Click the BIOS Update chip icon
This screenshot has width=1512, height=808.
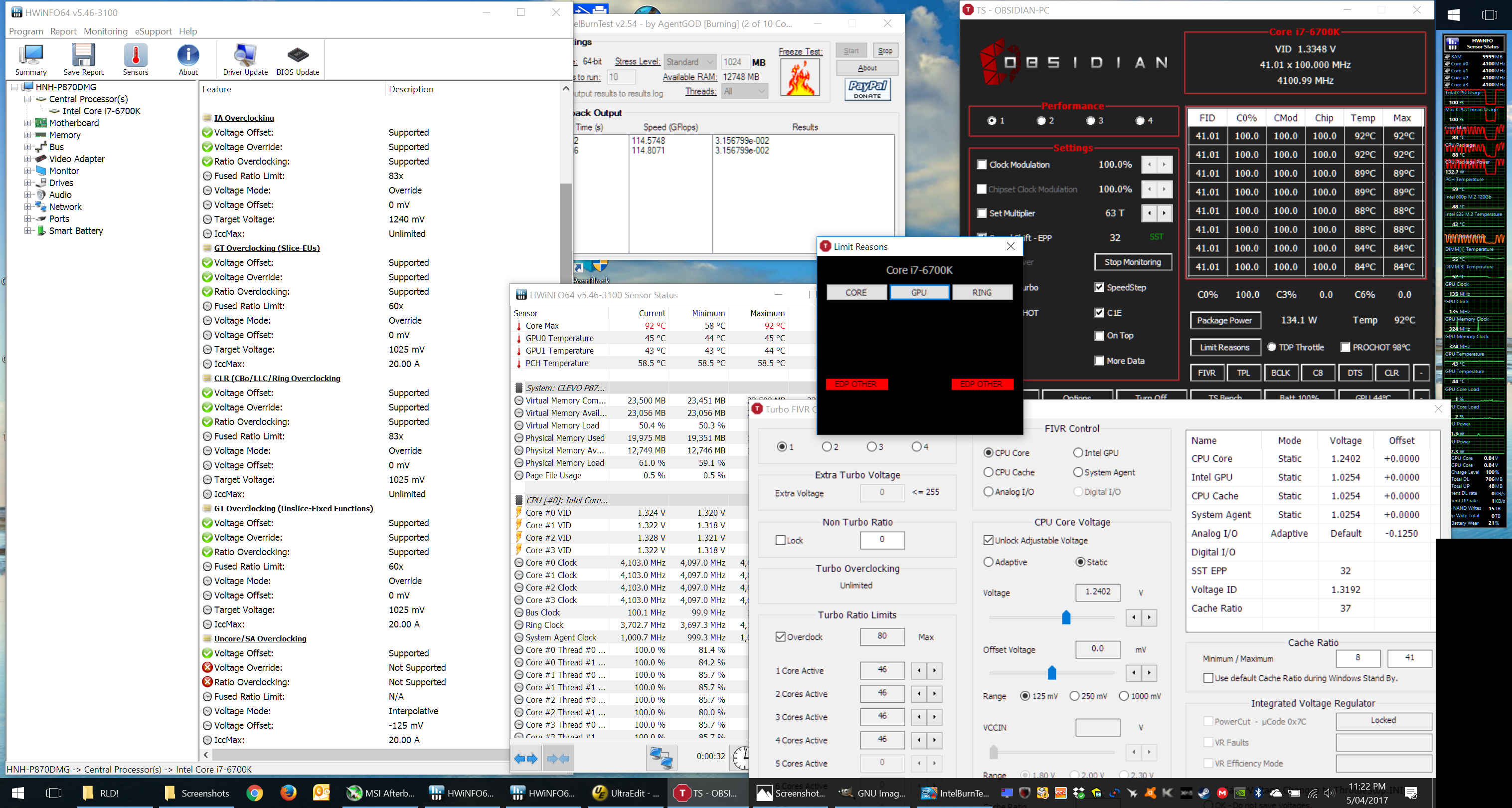click(x=298, y=60)
